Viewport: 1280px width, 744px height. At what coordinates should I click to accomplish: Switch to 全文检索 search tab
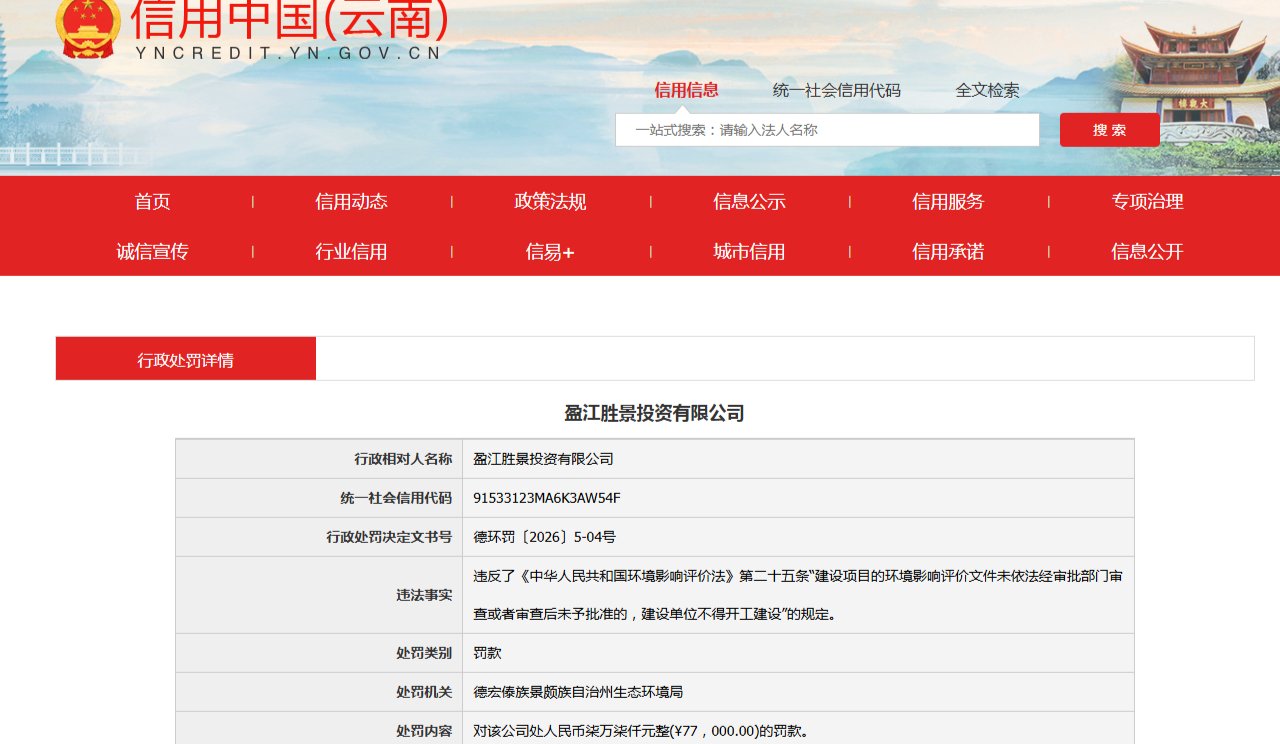[987, 90]
